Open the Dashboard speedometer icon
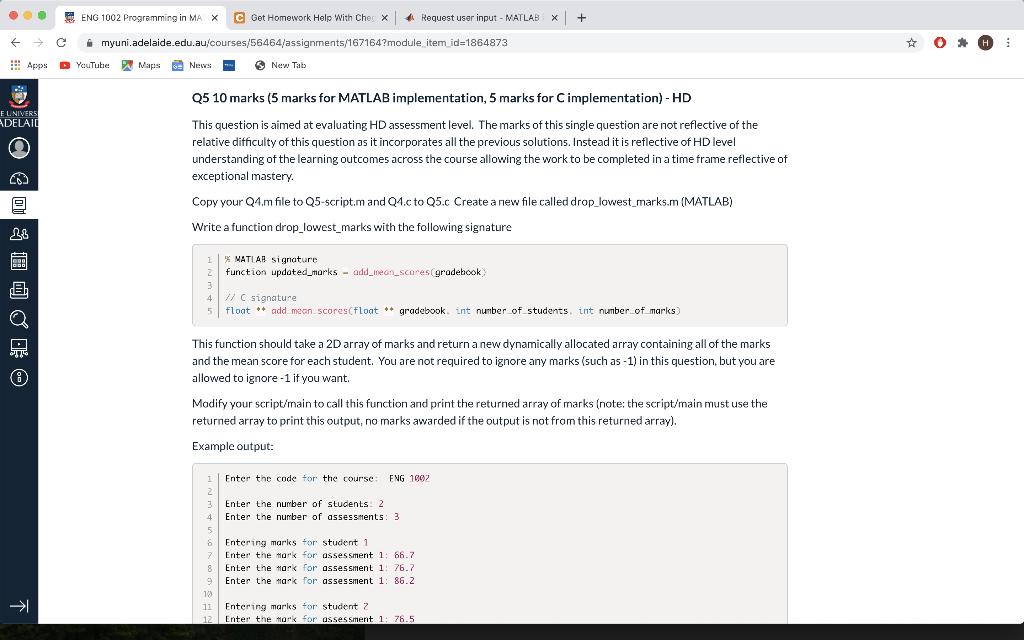The image size is (1024, 640). [19, 178]
